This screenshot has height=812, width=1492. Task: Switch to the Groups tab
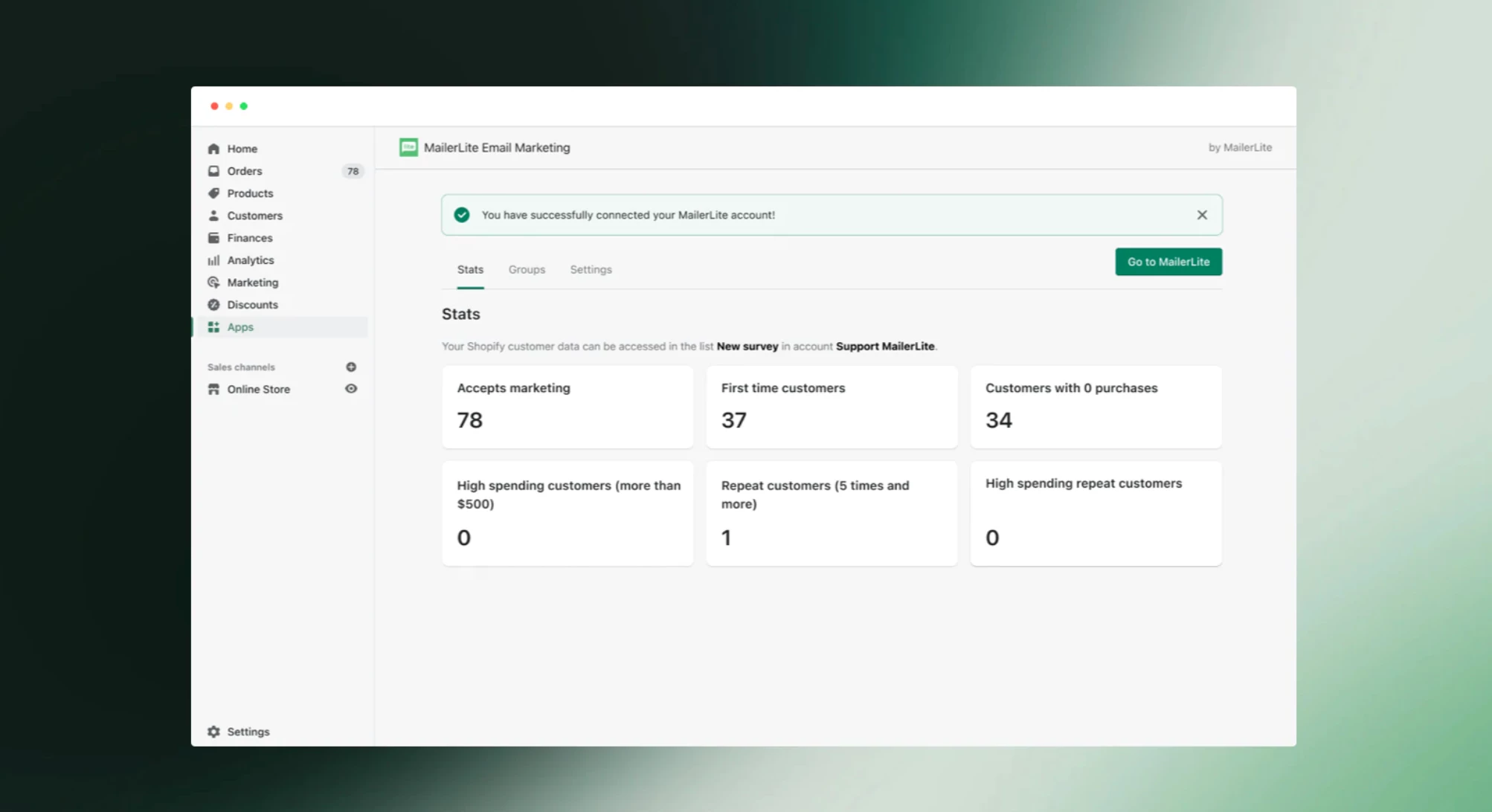coord(527,270)
